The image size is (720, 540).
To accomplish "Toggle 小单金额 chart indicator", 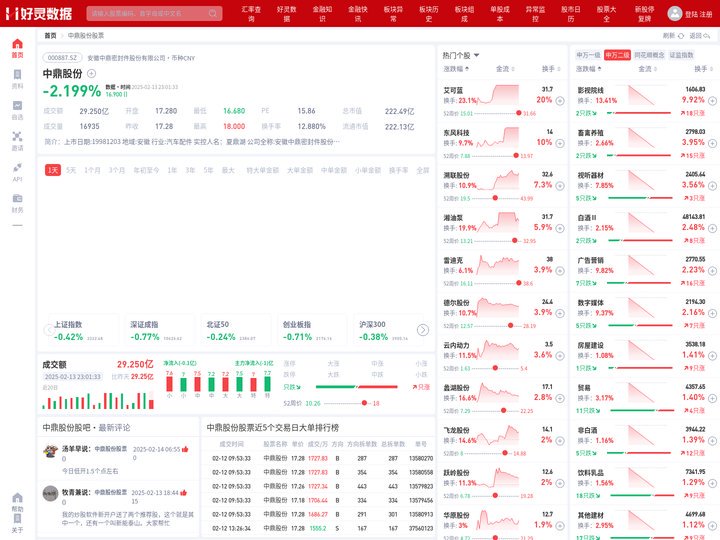I will tap(368, 170).
